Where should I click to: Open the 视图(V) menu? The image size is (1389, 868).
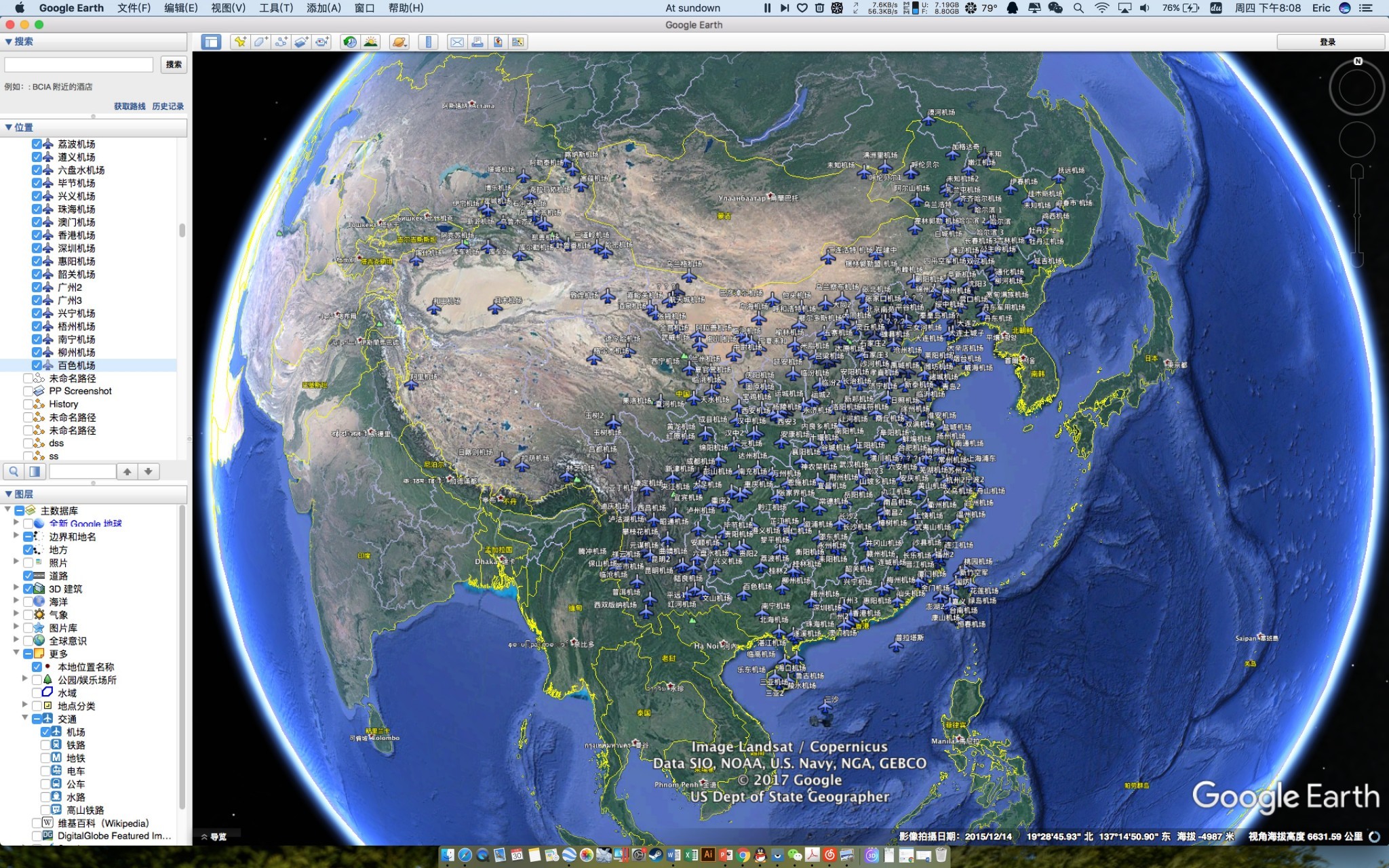click(229, 8)
